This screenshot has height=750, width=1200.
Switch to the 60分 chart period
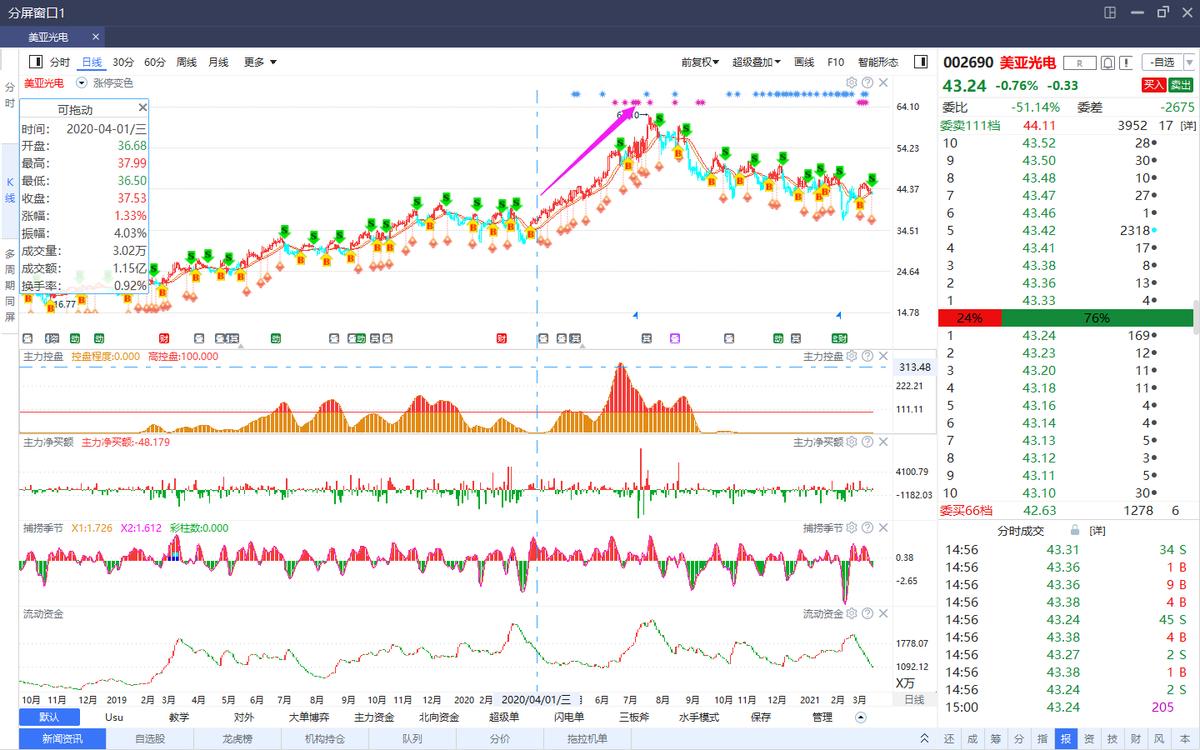point(155,62)
